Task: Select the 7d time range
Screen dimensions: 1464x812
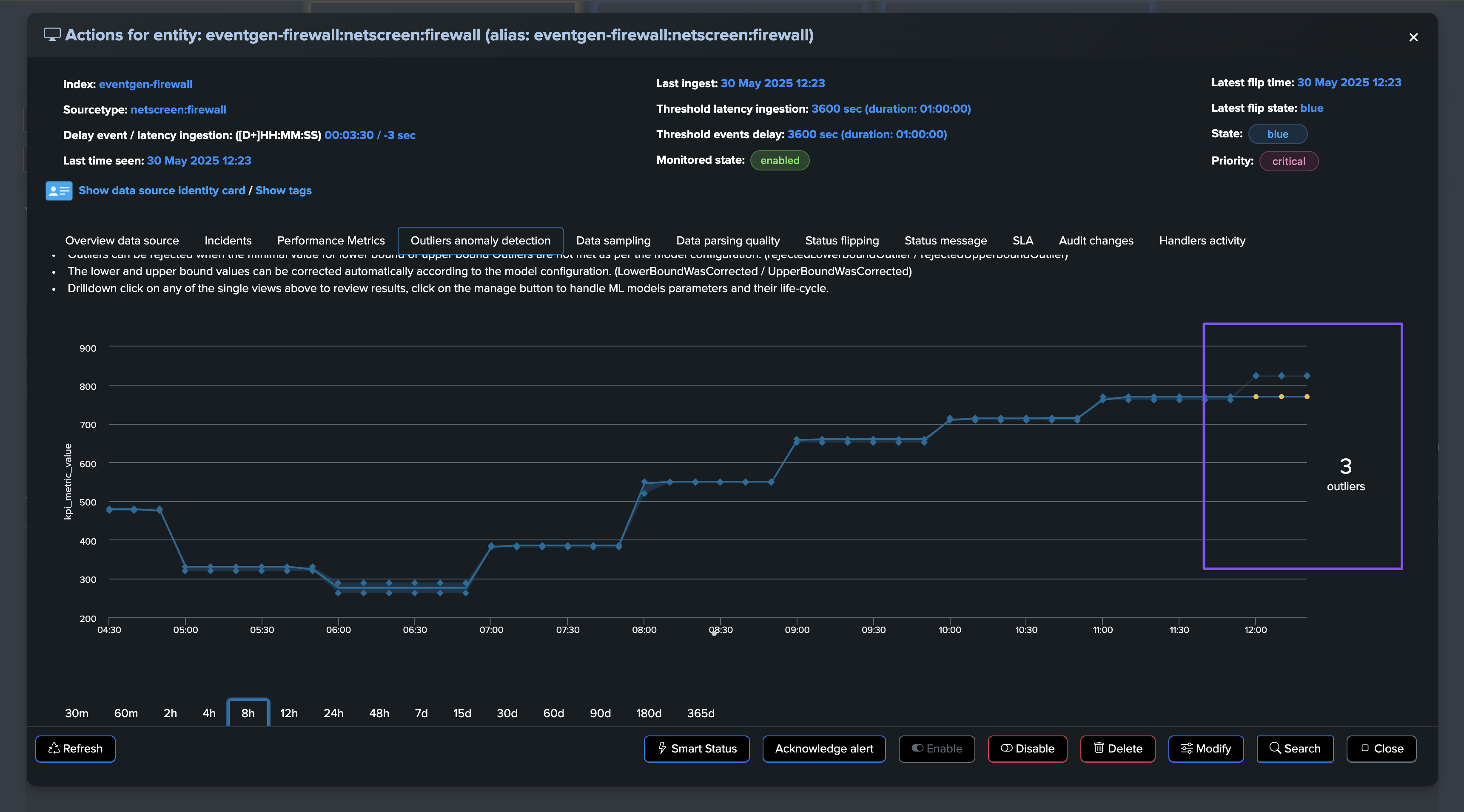Action: pyautogui.click(x=421, y=713)
